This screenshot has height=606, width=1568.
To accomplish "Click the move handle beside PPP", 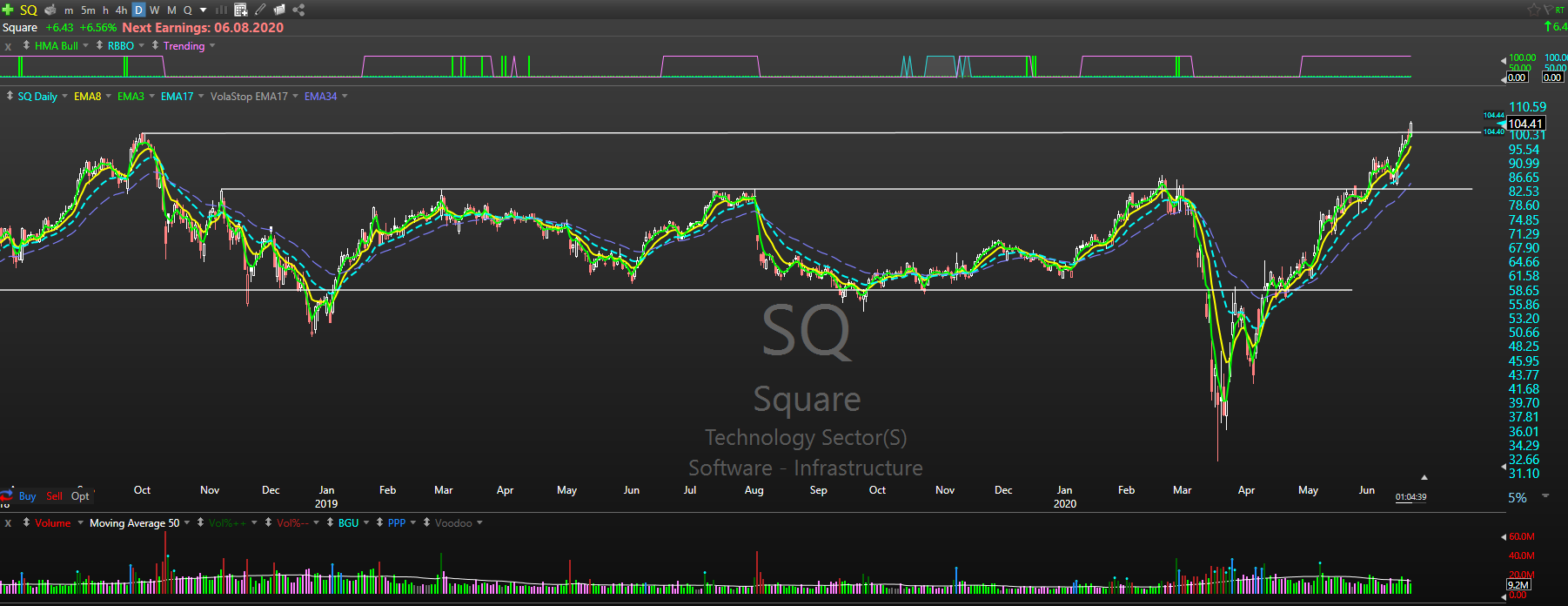I will coord(379,522).
